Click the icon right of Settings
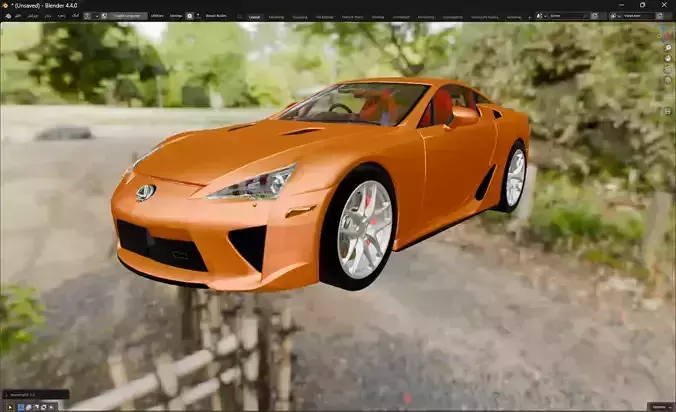The width and height of the screenshot is (676, 412). coord(189,16)
